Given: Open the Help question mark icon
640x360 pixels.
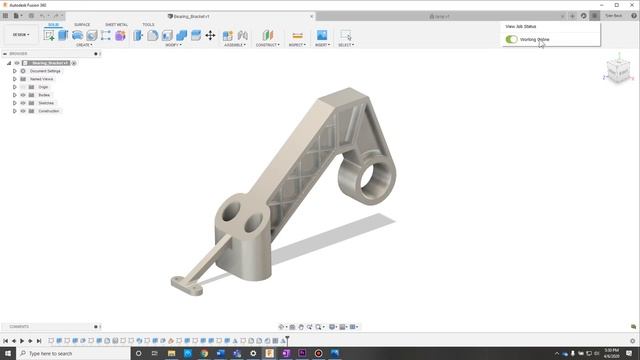Looking at the screenshot, I should 633,16.
